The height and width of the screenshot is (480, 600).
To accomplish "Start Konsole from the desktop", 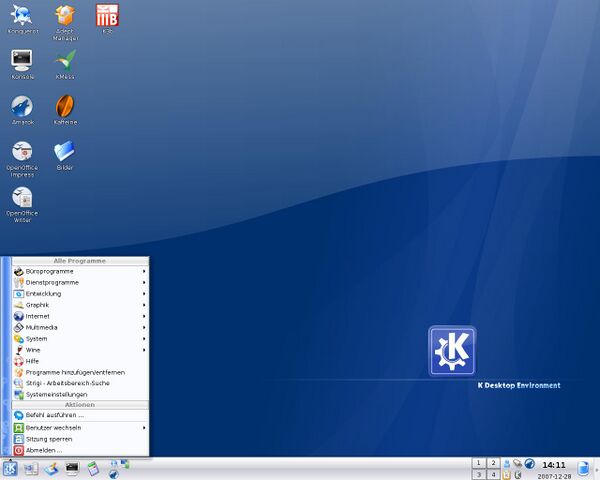I will 22,61.
